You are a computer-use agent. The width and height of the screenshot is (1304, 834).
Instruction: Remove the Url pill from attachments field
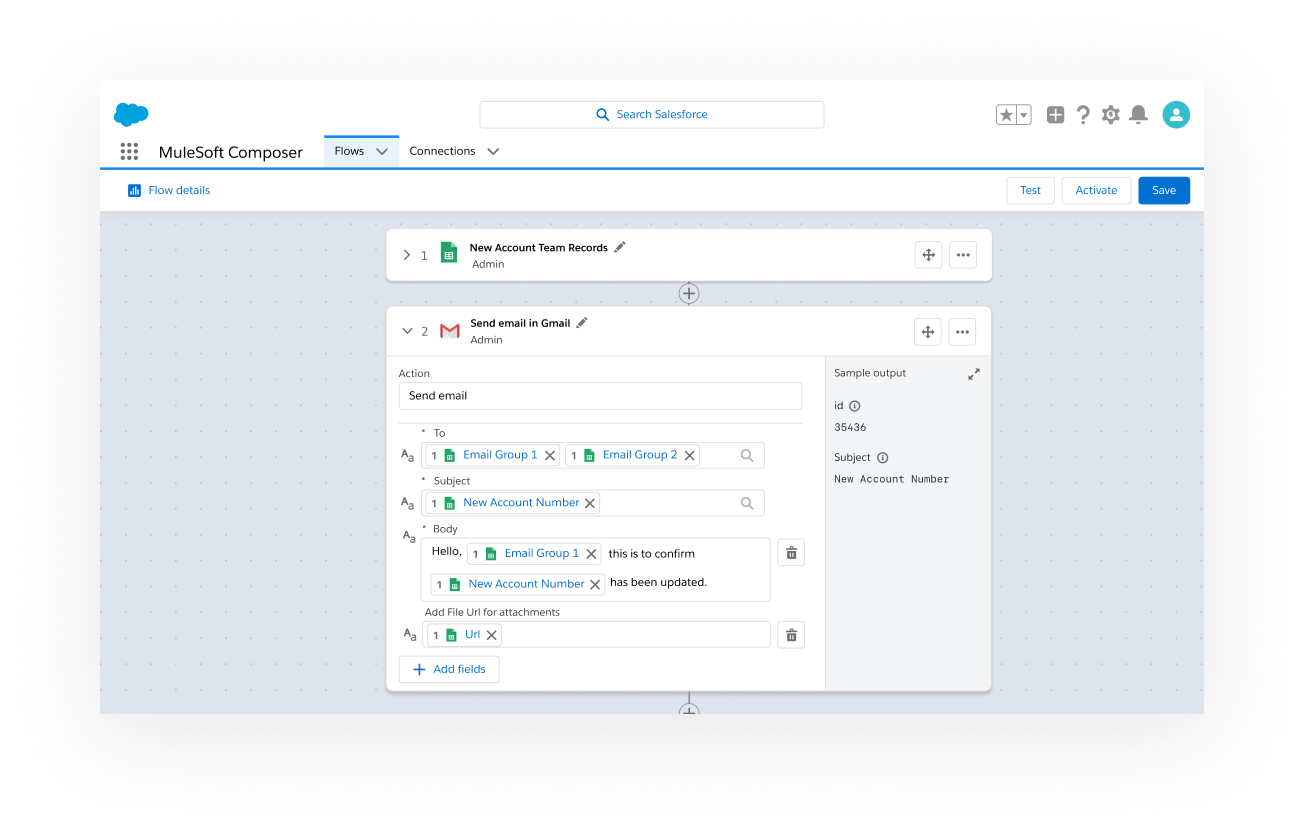[491, 635]
